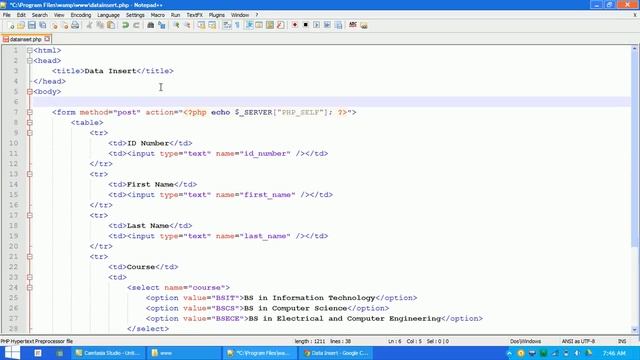Viewport: 640px width, 360px height.
Task: Place cursor in the Data Insert title text
Action: [110, 71]
